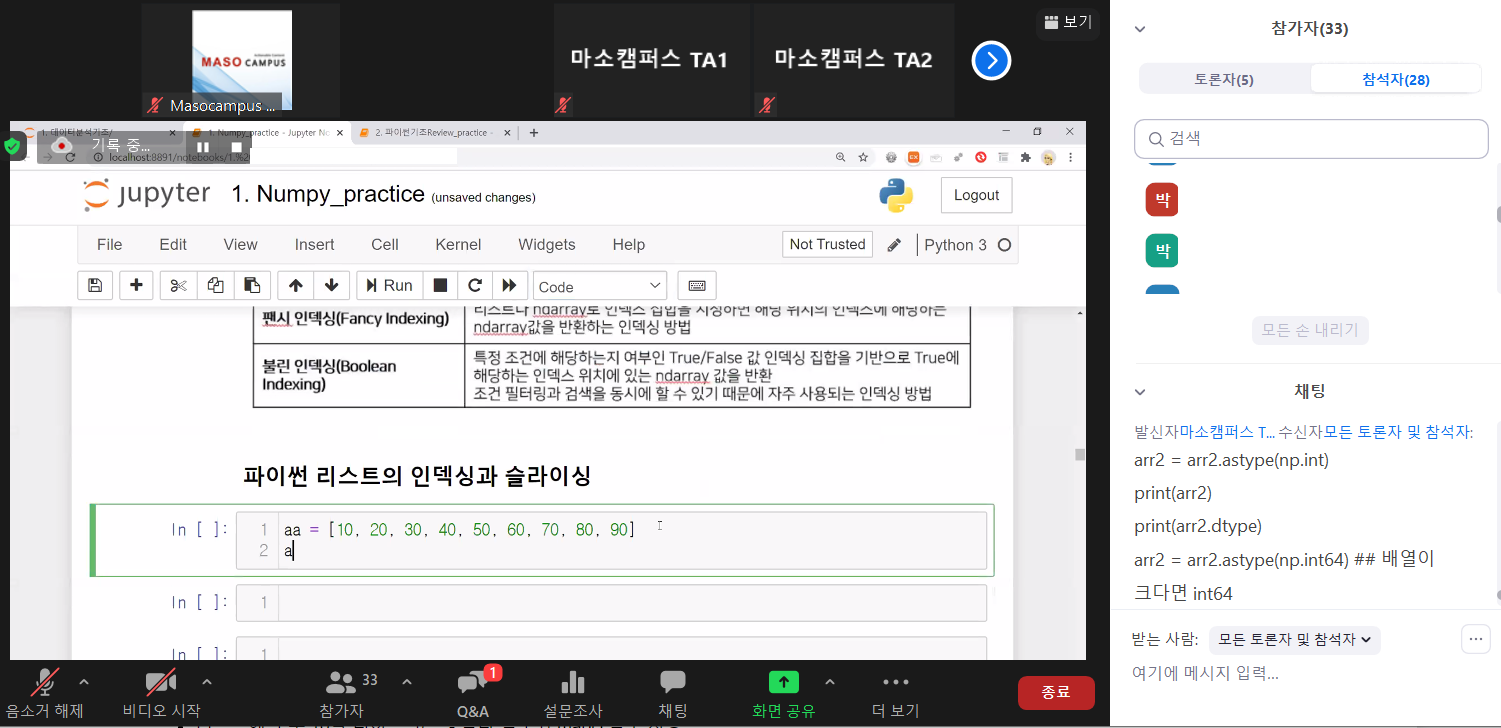
Task: Interrupt the kernel with stop square icon
Action: coord(440,285)
